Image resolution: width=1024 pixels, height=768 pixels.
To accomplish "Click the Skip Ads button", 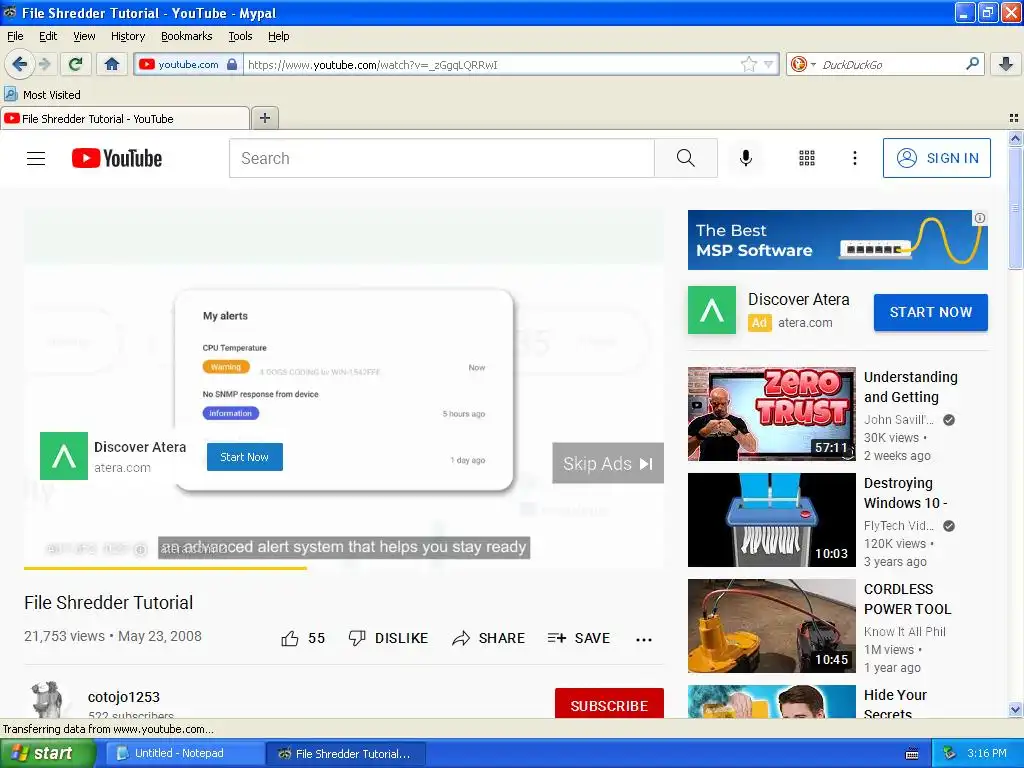I will coord(608,463).
